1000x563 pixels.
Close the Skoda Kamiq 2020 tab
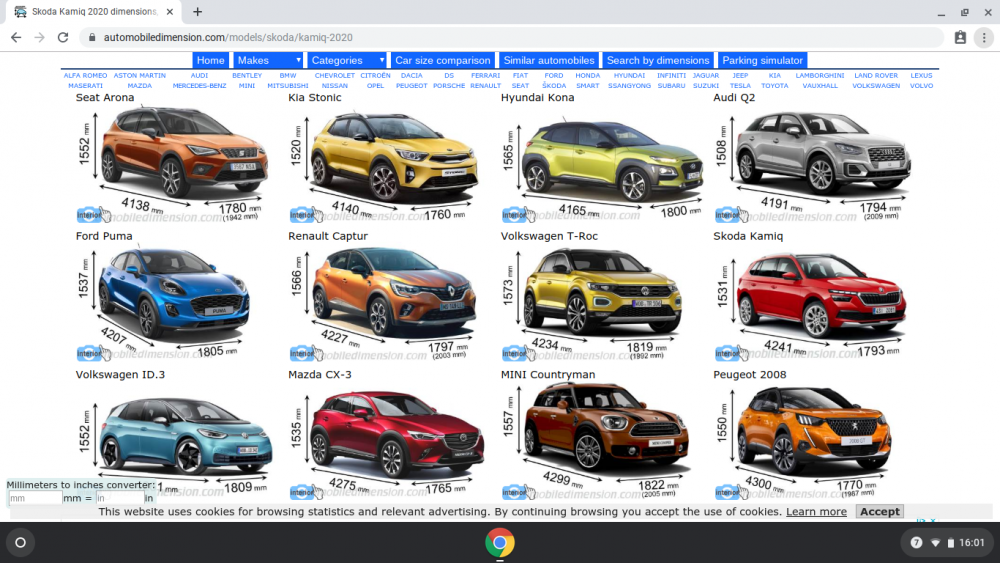(x=170, y=11)
